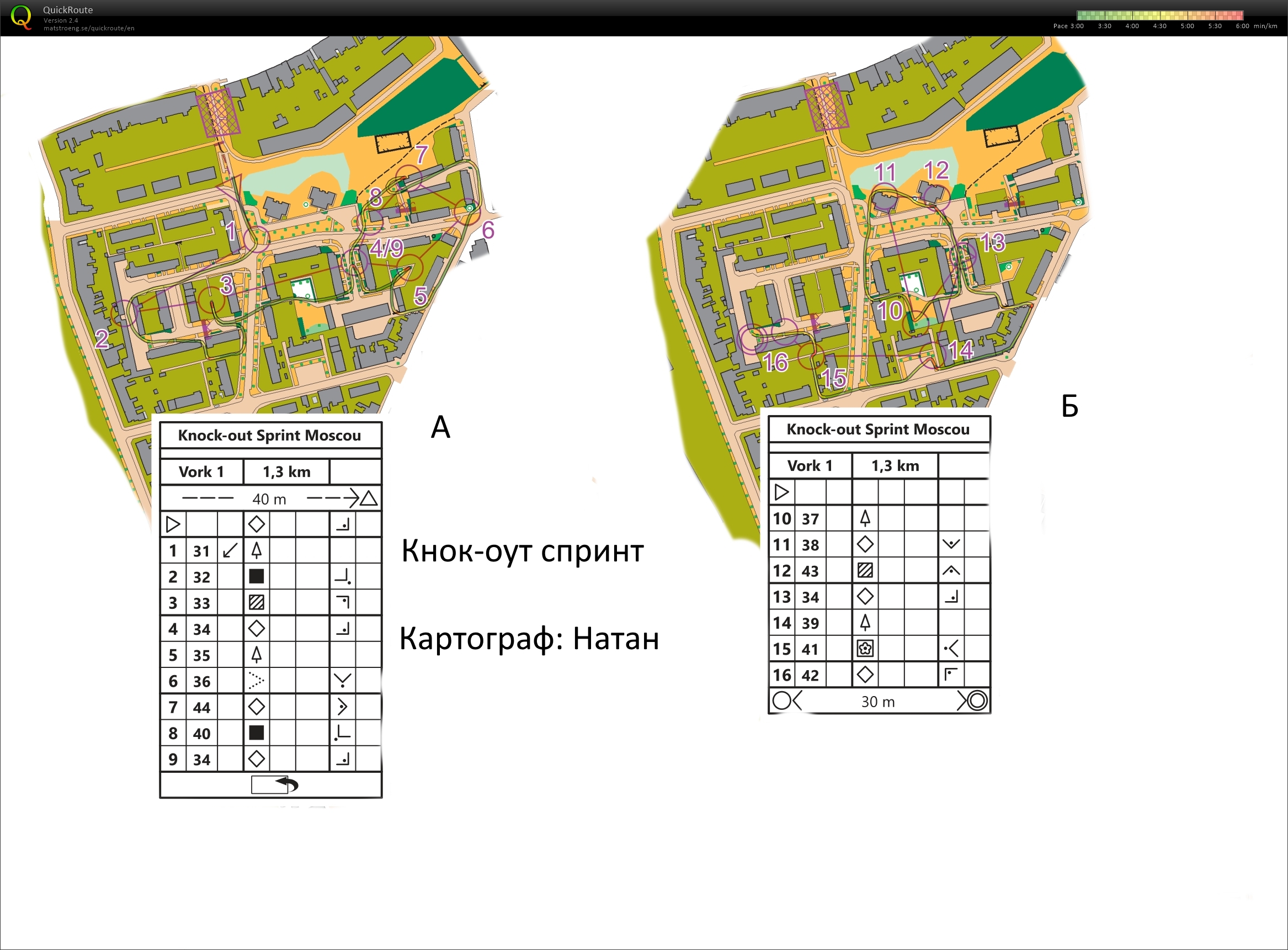1288x950 pixels.
Task: Click the start triangle symbol in table A
Action: [172, 524]
